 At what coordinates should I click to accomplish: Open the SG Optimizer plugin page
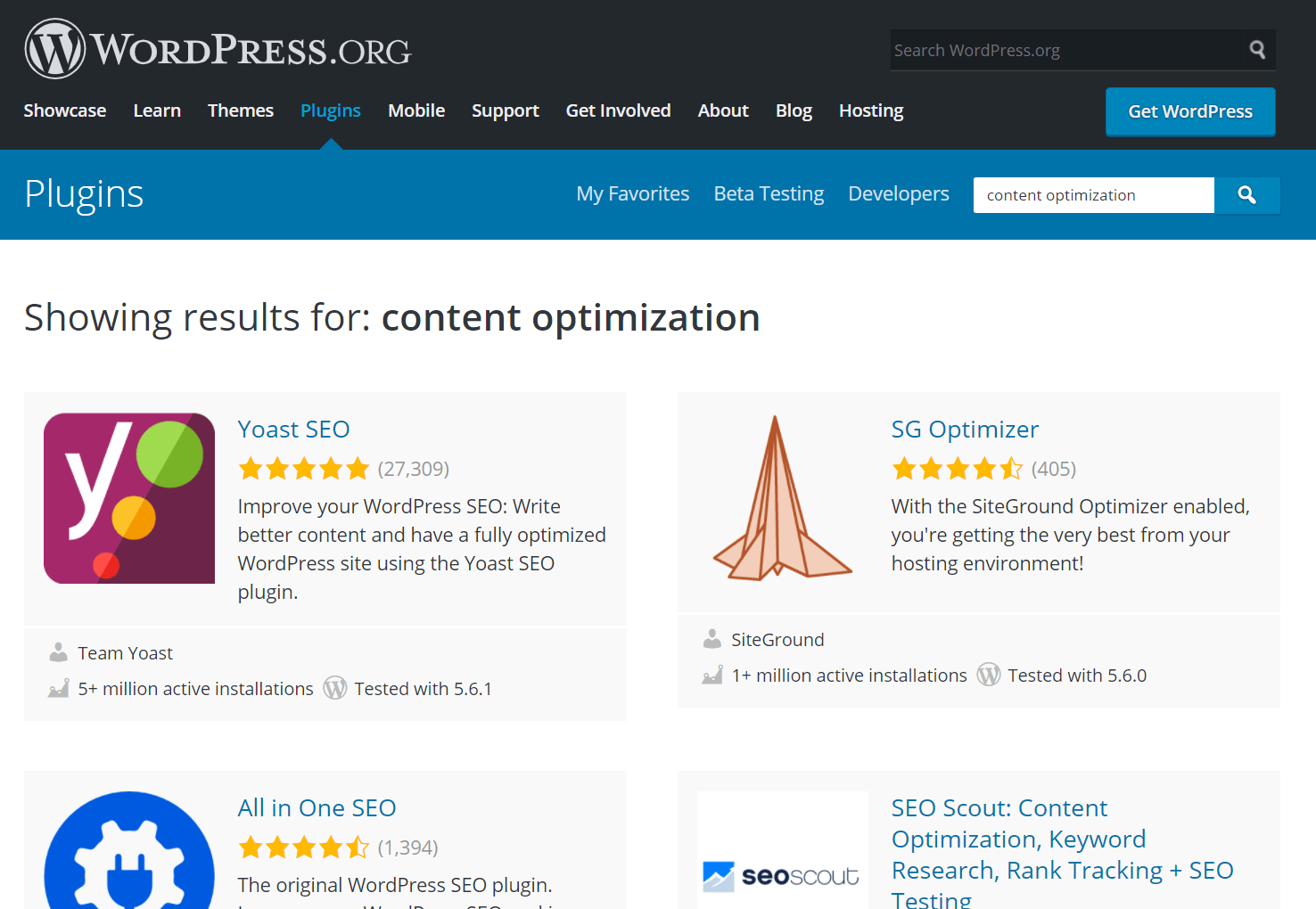[x=964, y=429]
